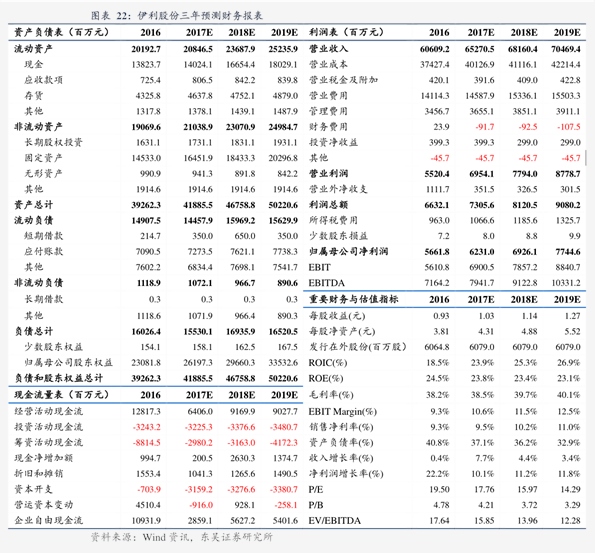
Task: Click the 负债总计 row label
Action: (x=33, y=331)
